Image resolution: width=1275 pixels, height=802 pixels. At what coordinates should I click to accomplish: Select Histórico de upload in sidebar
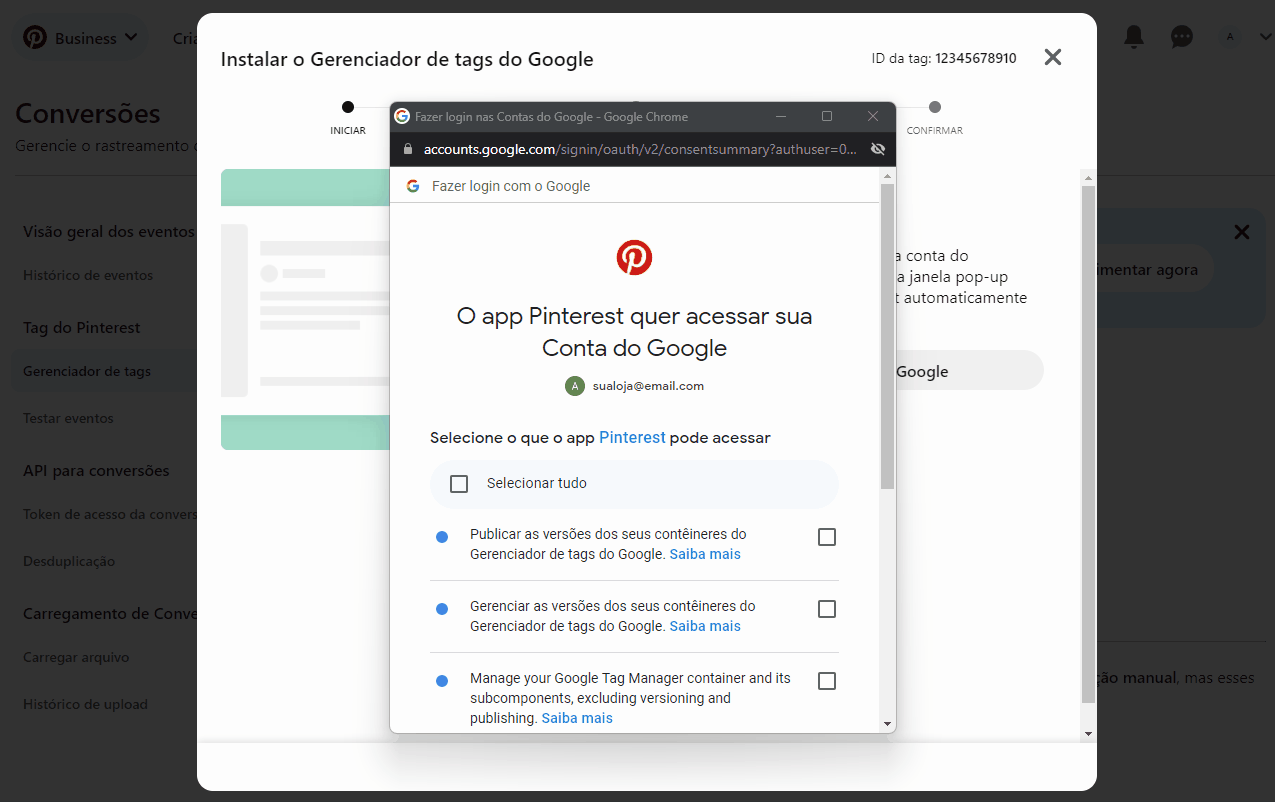[85, 704]
